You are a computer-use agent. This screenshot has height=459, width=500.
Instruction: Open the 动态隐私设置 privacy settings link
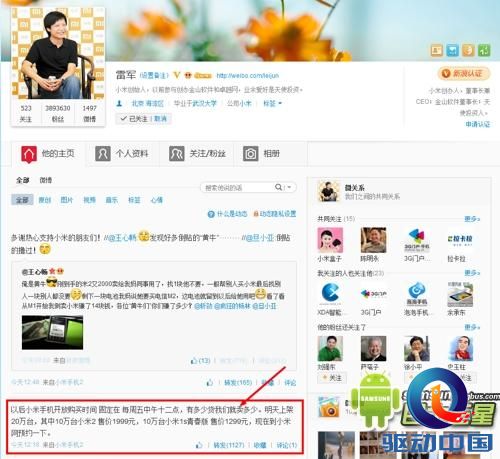(275, 214)
